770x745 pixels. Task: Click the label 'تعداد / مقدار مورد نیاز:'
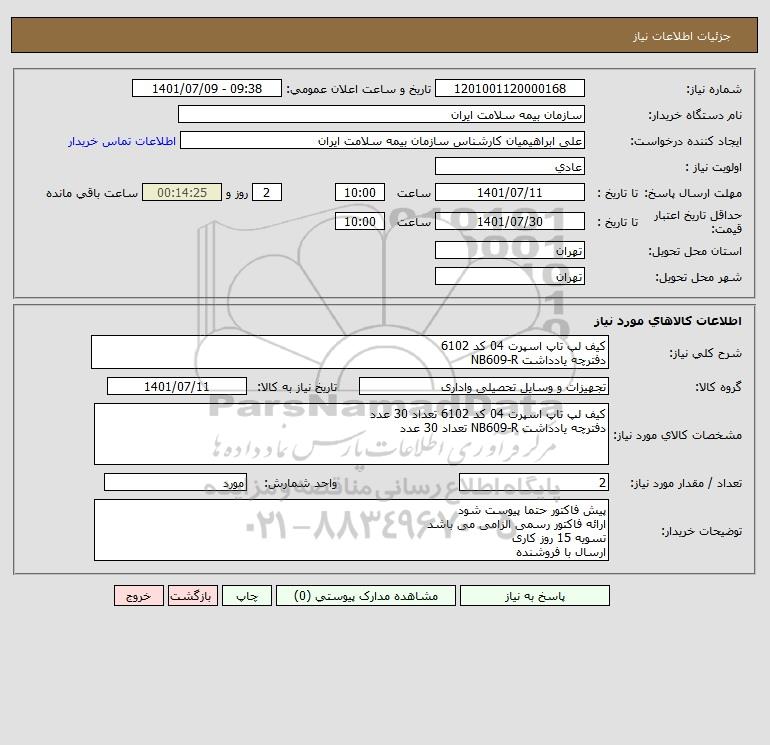[686, 483]
